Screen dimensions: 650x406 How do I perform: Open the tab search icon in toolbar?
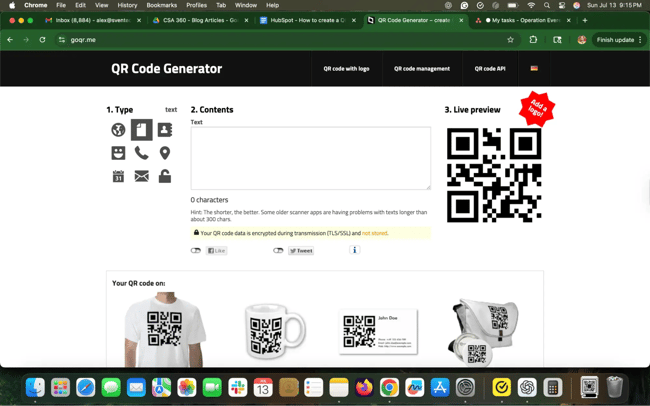click(x=557, y=40)
